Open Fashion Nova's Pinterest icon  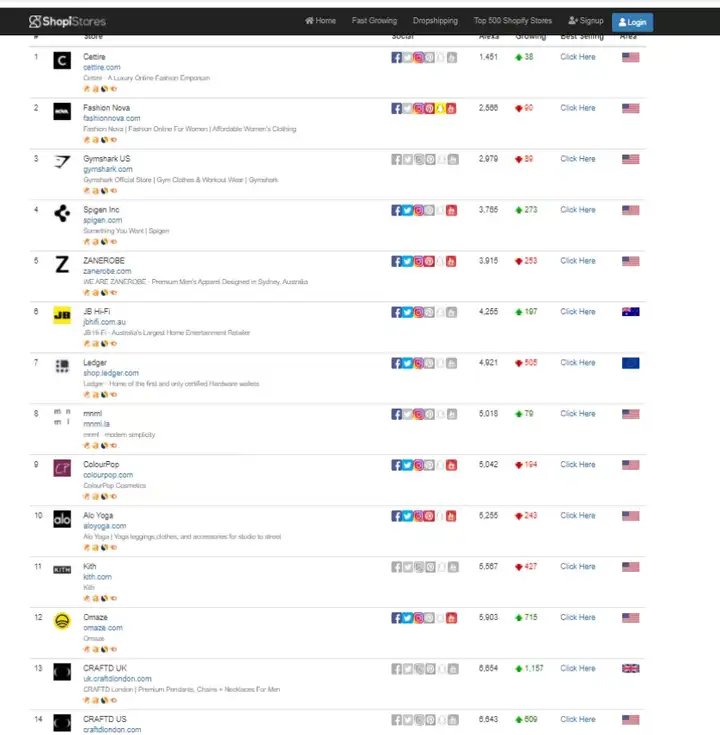[x=429, y=109]
